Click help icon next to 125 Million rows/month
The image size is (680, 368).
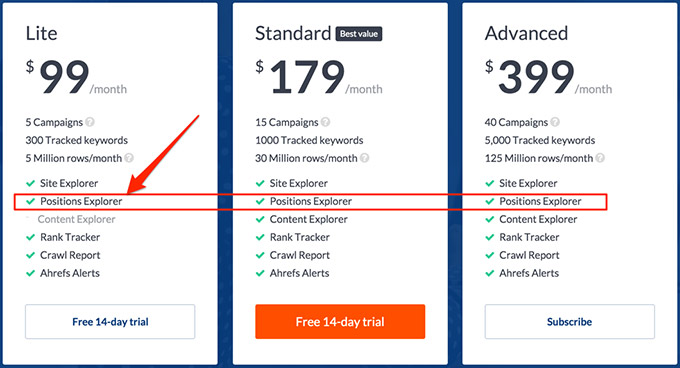pos(600,158)
